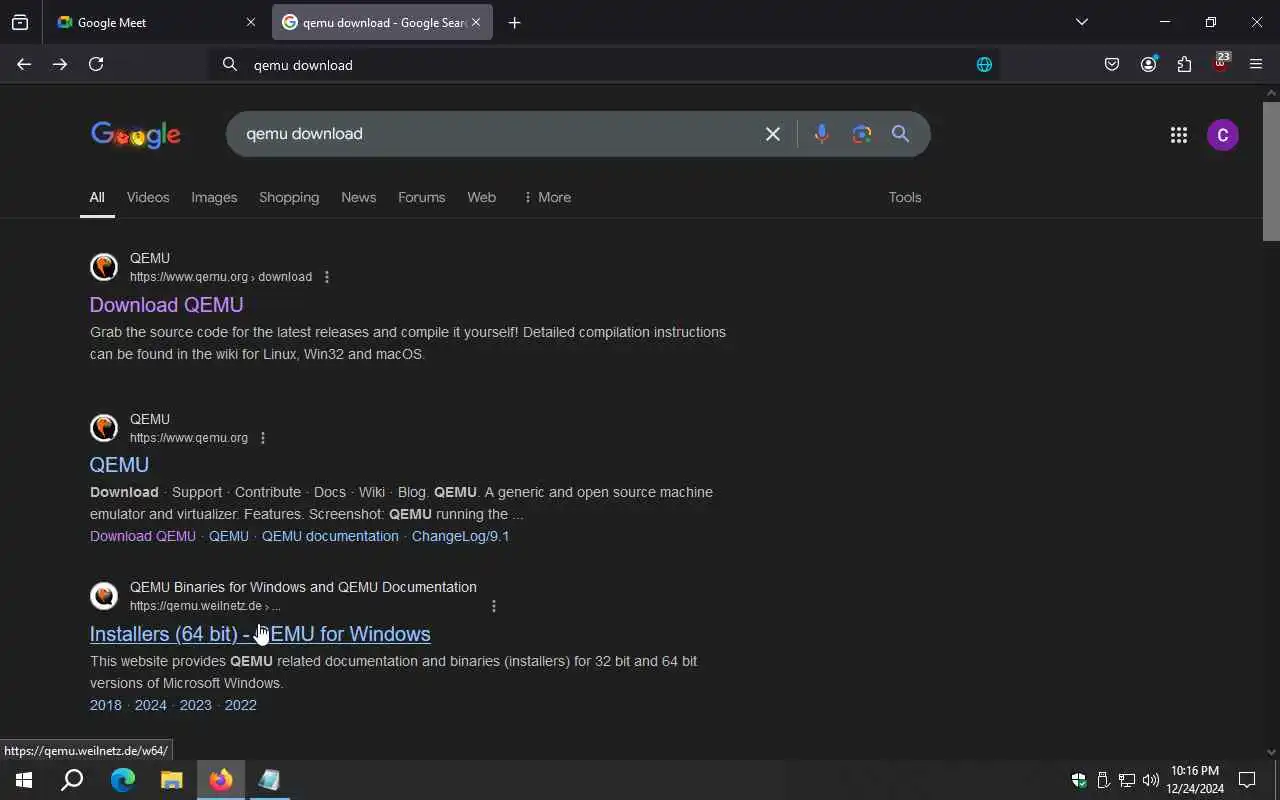Open the Firefox account icon
This screenshot has width=1280, height=800.
pos(1148,64)
